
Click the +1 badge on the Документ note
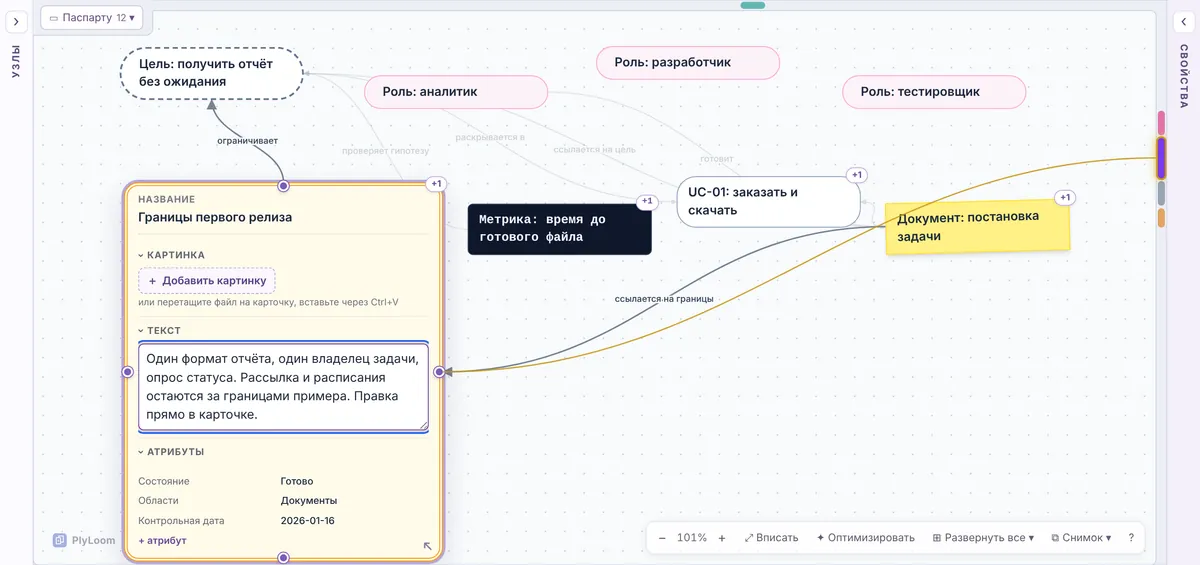[x=1065, y=197]
